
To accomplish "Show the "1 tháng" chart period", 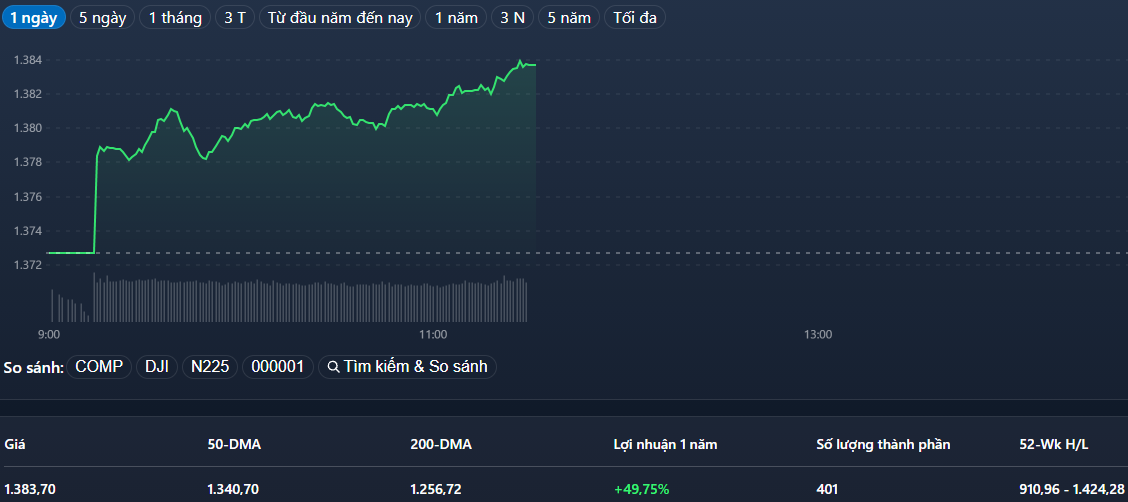I will 175,18.
